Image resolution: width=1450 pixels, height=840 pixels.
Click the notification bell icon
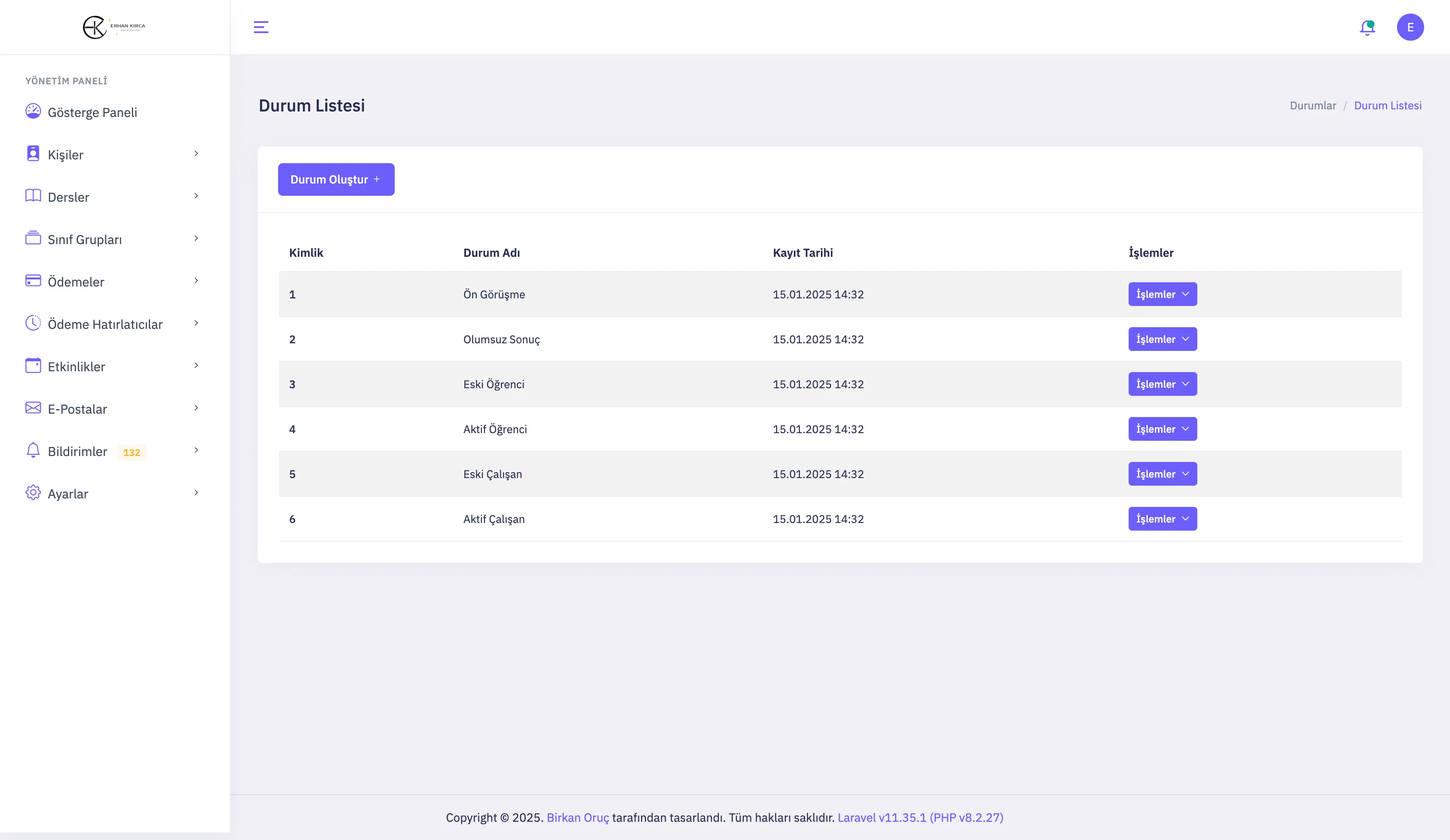click(1367, 28)
